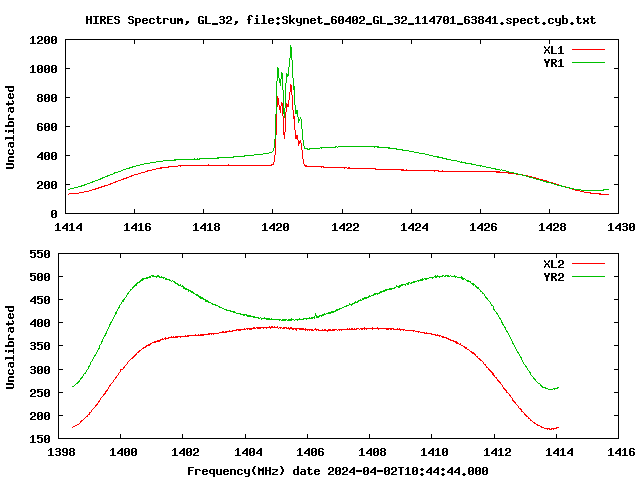Click the green YR2 curve right hump peak

[x=447, y=276]
